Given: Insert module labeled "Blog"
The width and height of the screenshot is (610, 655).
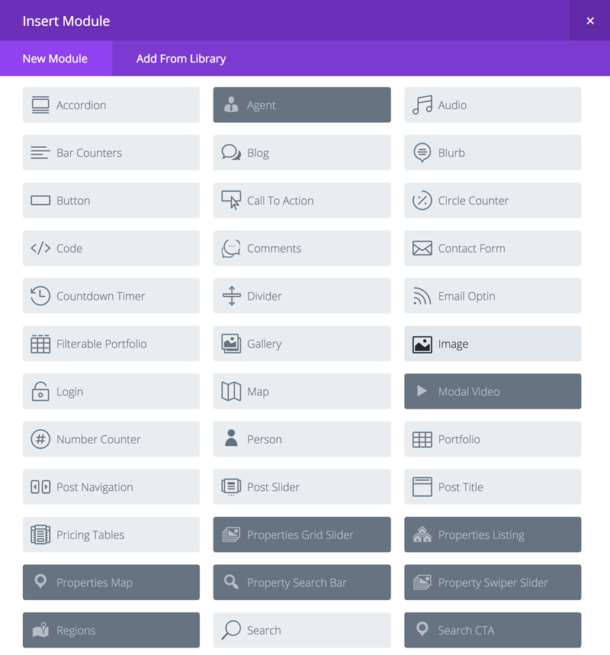Looking at the screenshot, I should 302,152.
